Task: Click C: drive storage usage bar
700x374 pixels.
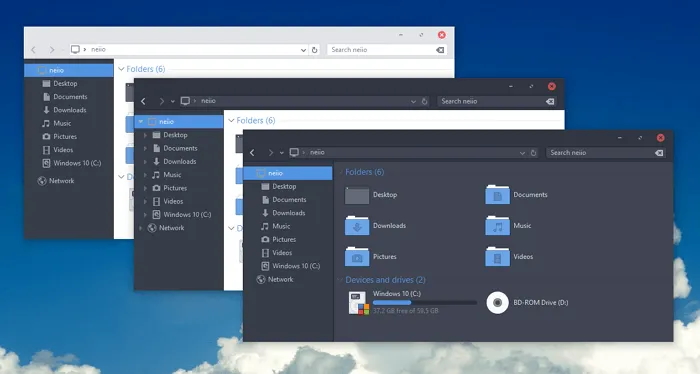Action: pyautogui.click(x=425, y=303)
